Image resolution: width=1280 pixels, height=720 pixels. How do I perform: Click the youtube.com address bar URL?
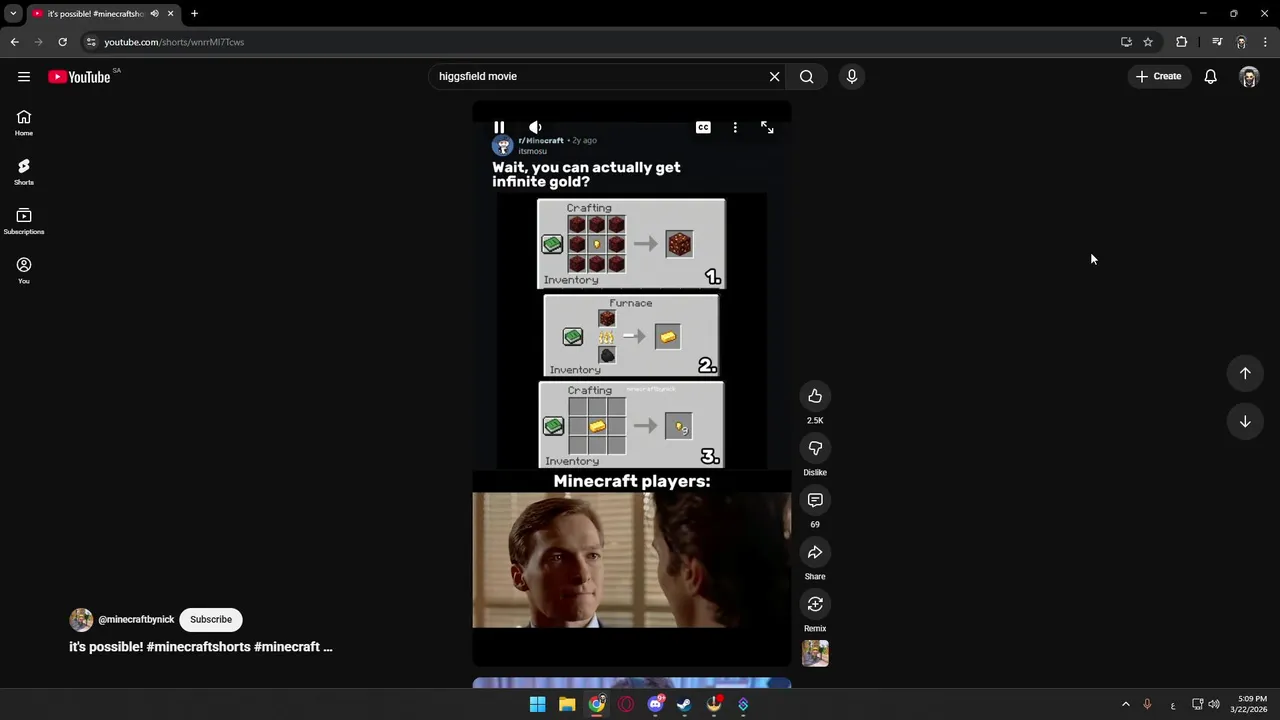174,42
